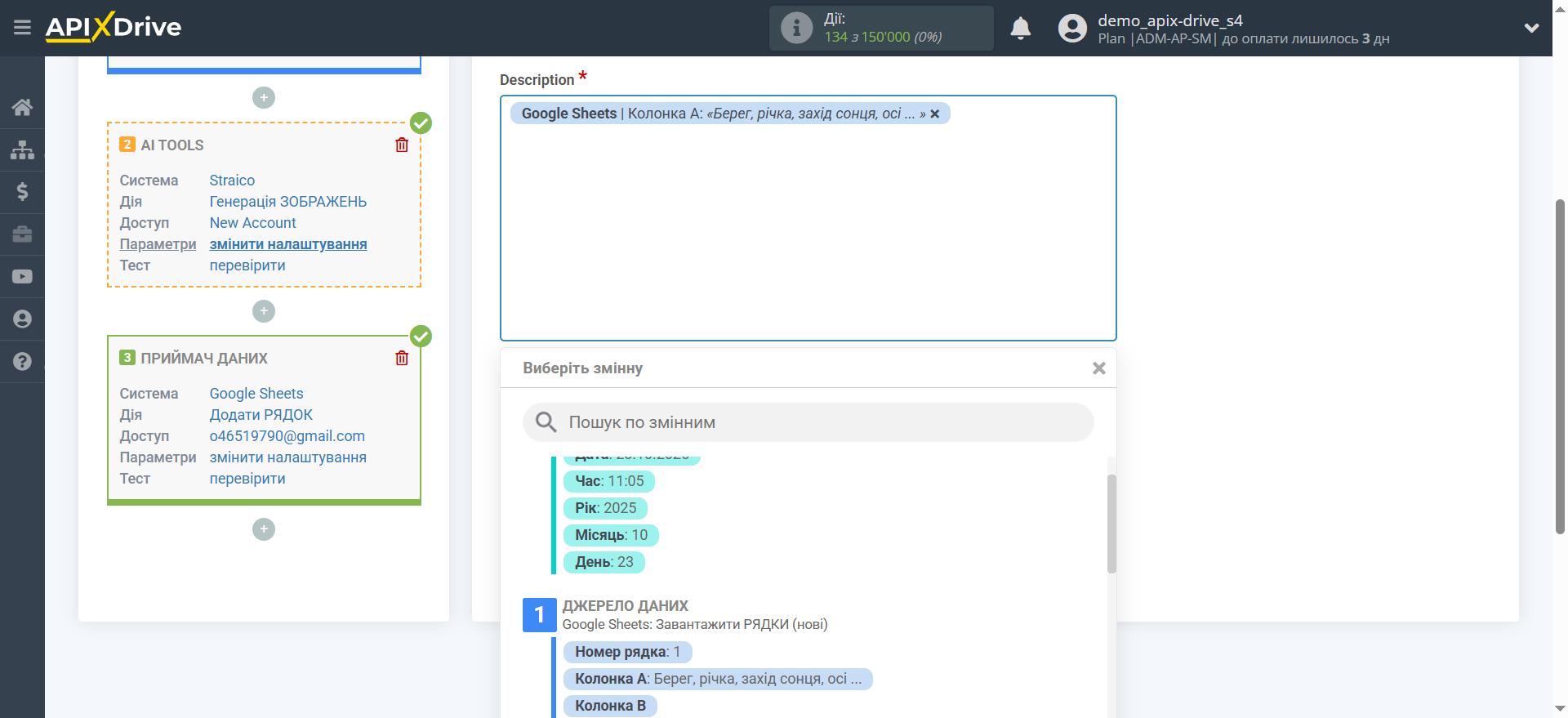
Task: Delete the AI TOOLS block
Action: 402,145
